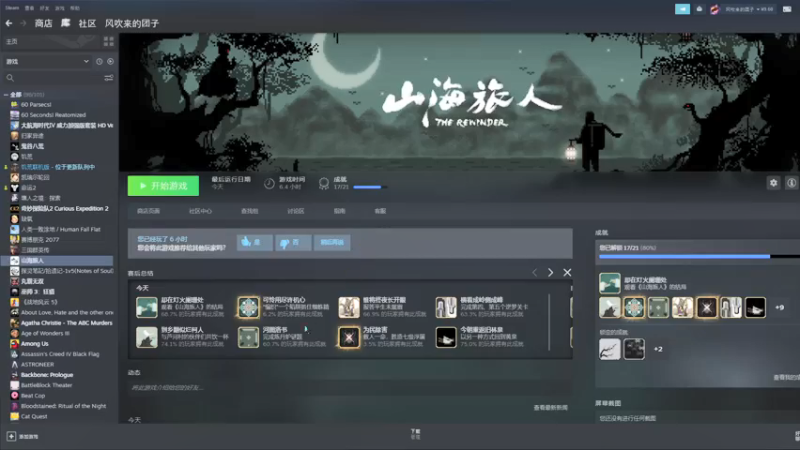Click the play time clock icon
The height and width of the screenshot is (450, 800).
pos(269,184)
